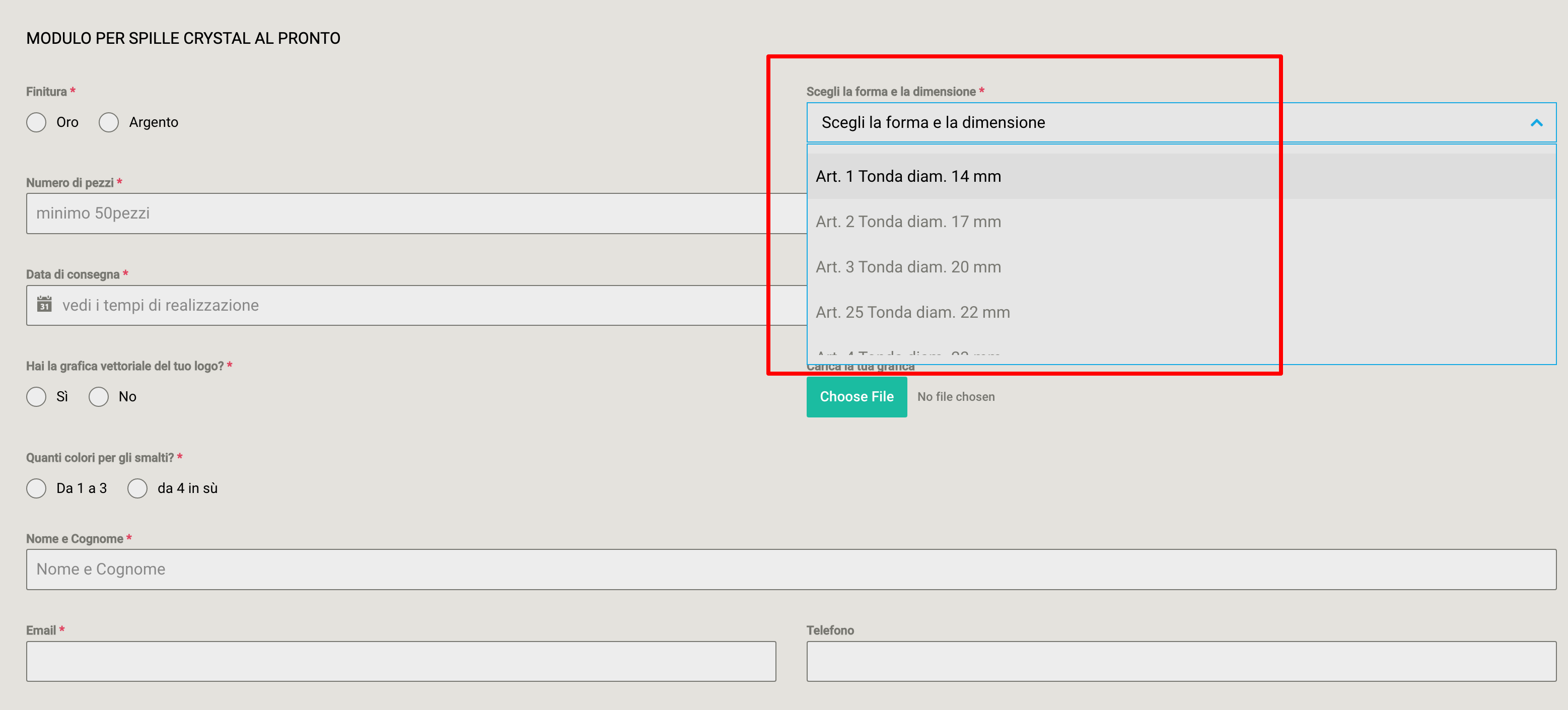Select Da 1 a 3 enamel colors
1568x710 pixels.
pos(37,488)
